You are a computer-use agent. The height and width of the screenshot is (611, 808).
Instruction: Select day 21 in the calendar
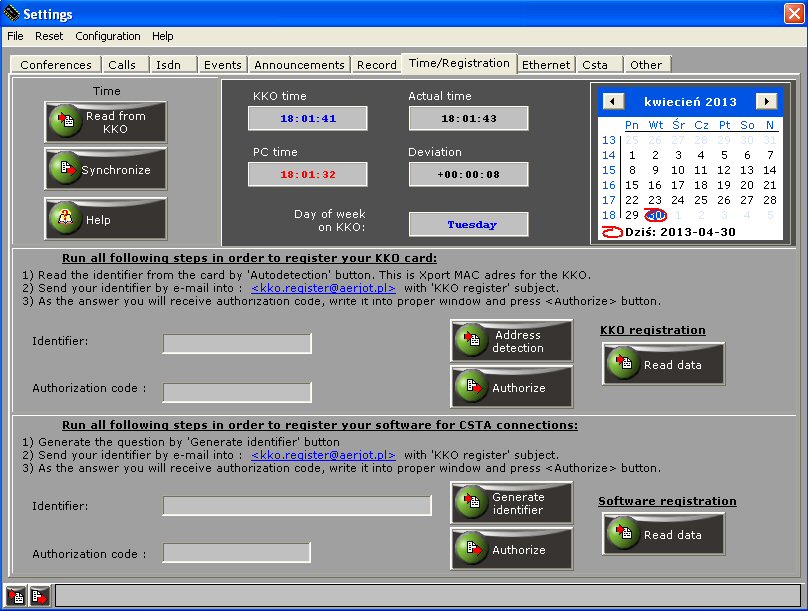pos(770,185)
